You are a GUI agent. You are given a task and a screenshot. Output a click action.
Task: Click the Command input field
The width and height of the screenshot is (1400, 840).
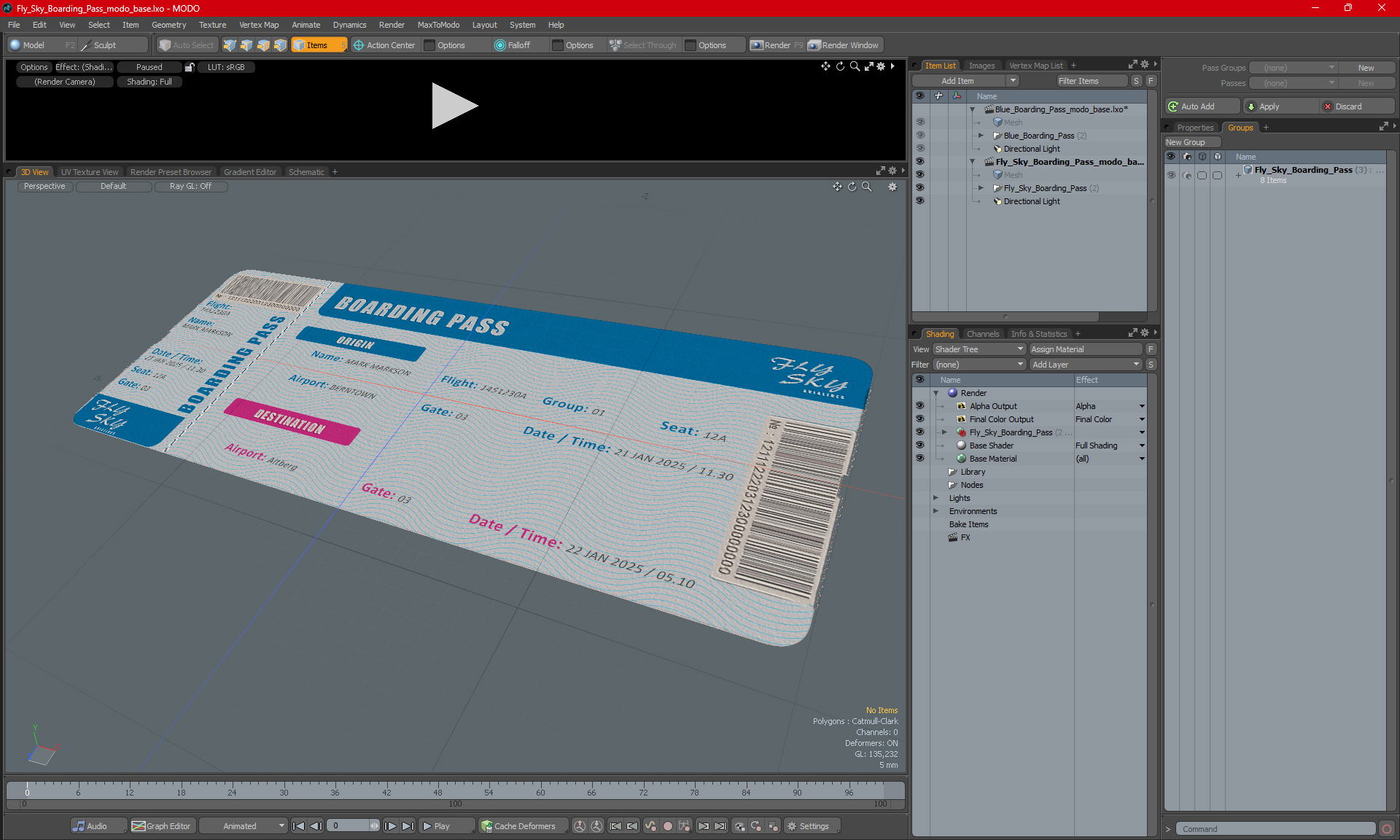[1277, 829]
